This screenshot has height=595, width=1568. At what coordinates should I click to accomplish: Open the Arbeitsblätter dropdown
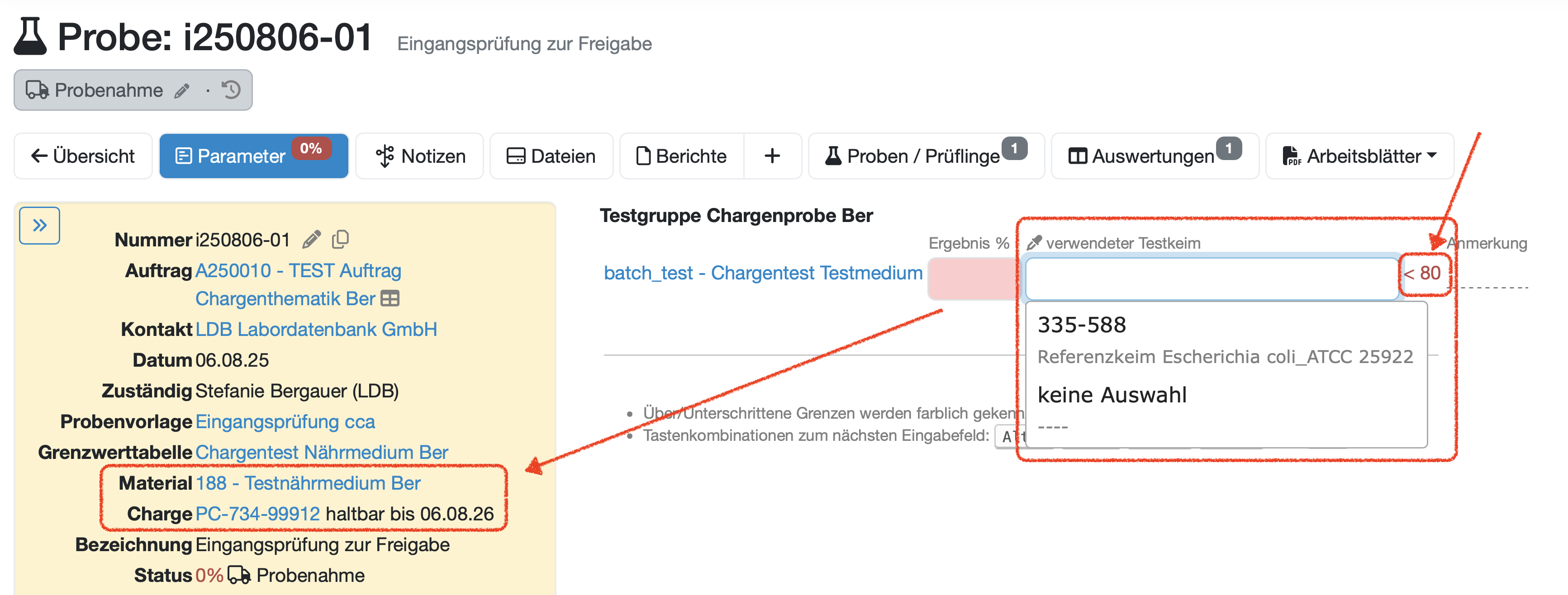pyautogui.click(x=1359, y=156)
